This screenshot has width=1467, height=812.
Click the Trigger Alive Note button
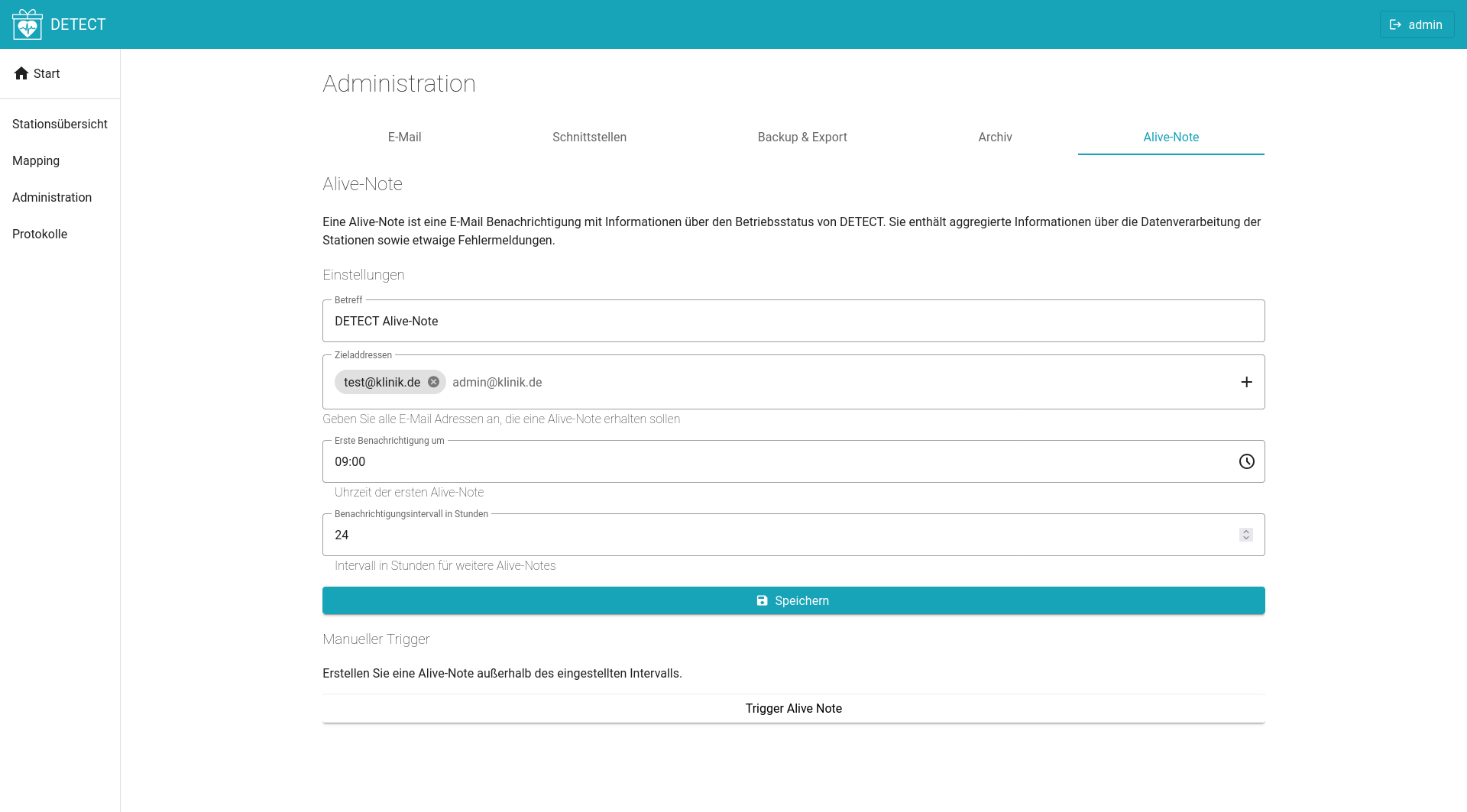(x=793, y=709)
